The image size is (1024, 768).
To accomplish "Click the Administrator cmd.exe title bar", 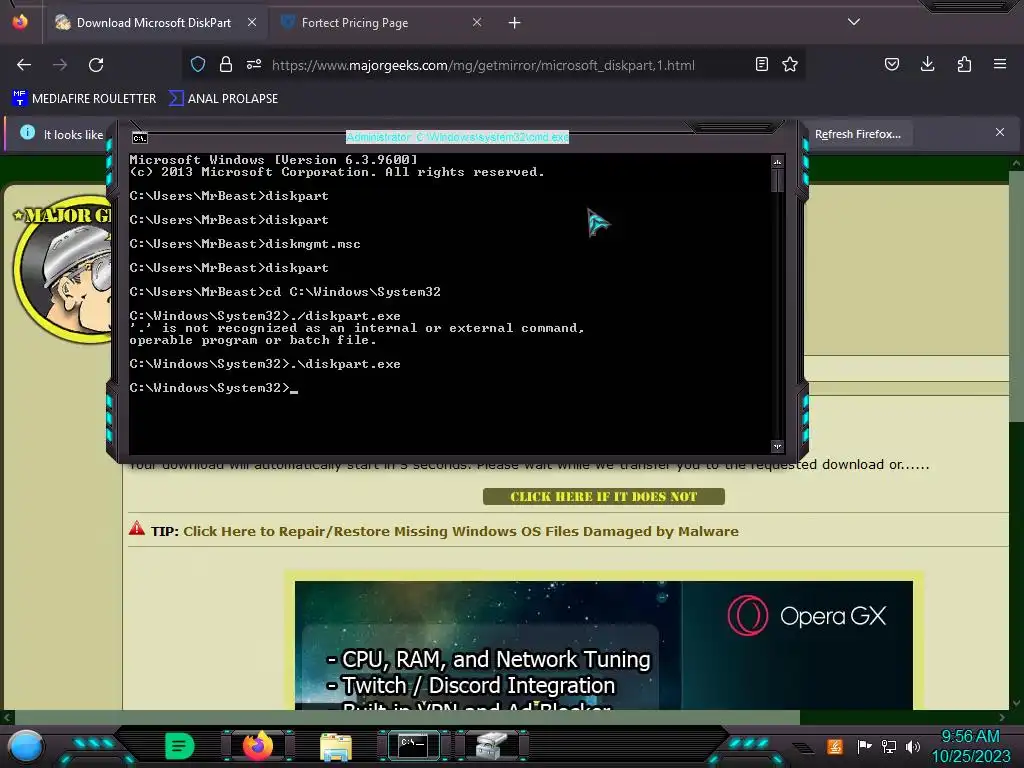I will pos(457,137).
